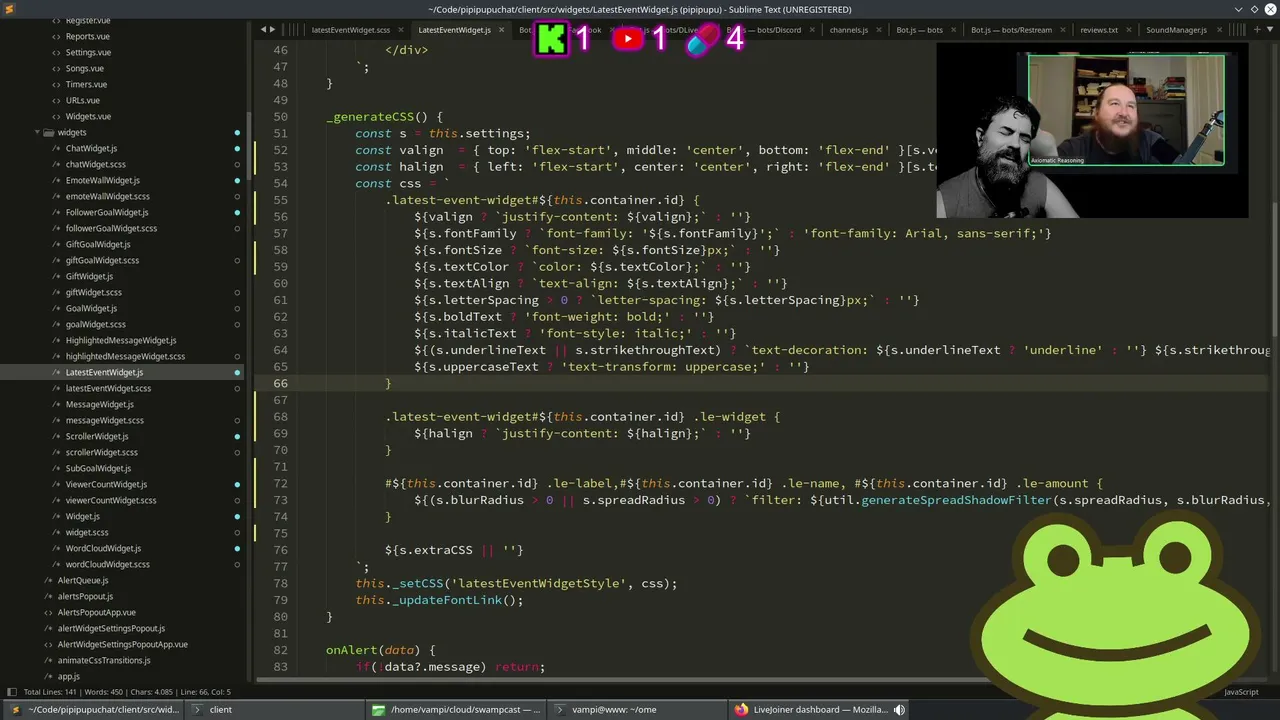Image resolution: width=1280 pixels, height=720 pixels.
Task: Open HighlightedMessageWidget.js file
Action: click(120, 340)
